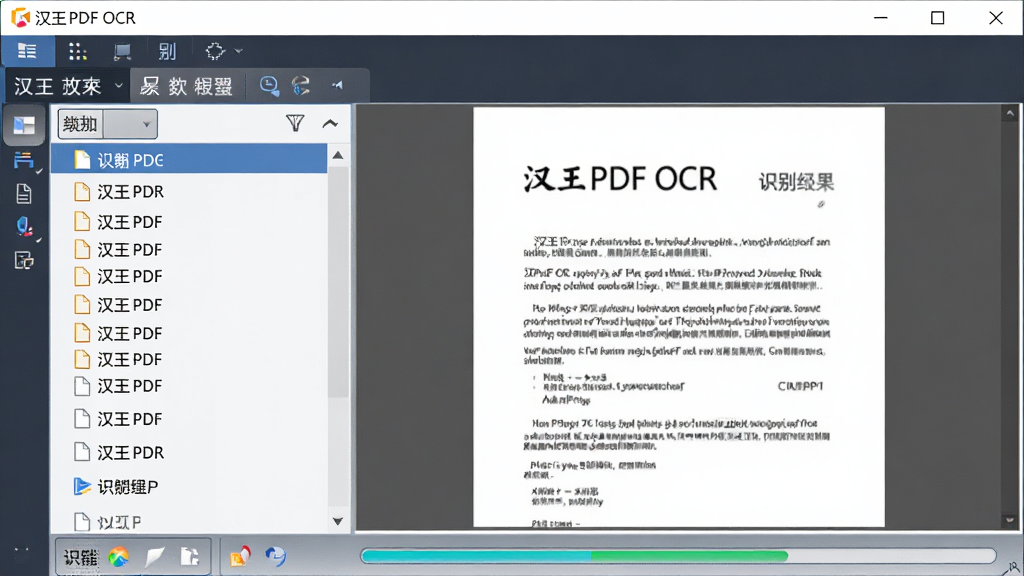Click file list scrollbar up arrow
This screenshot has height=576, width=1024.
338,155
